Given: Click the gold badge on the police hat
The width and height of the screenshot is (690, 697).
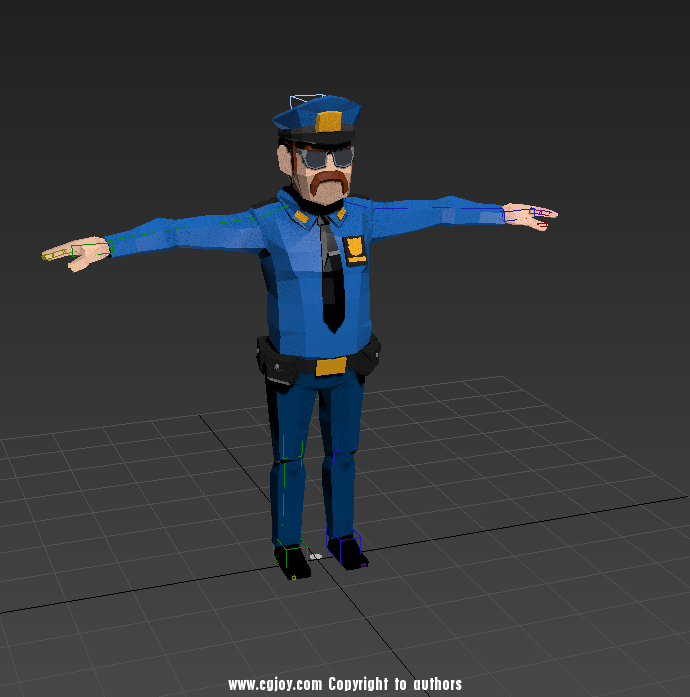Looking at the screenshot, I should [x=330, y=122].
